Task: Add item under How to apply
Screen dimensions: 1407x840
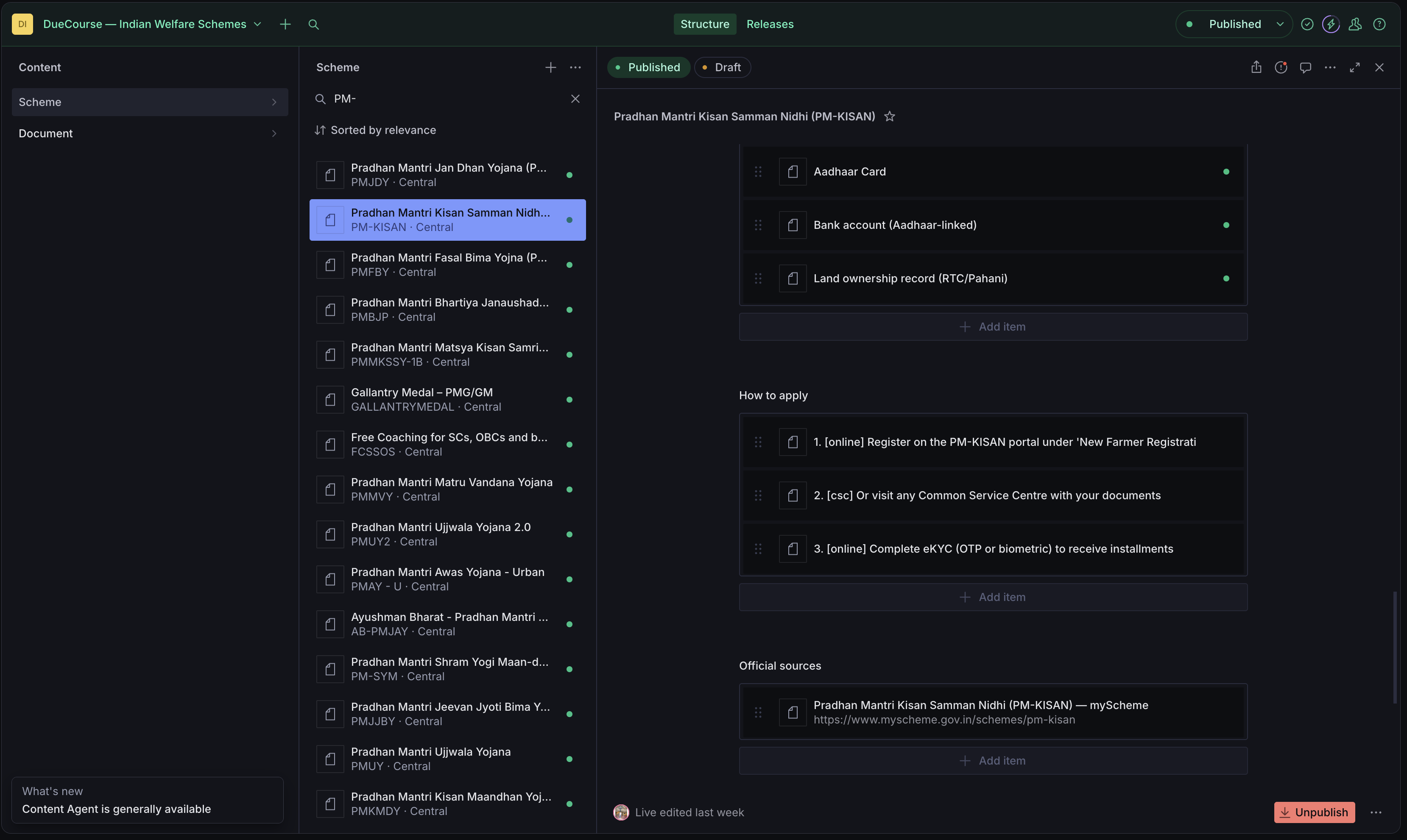Action: pyautogui.click(x=993, y=597)
